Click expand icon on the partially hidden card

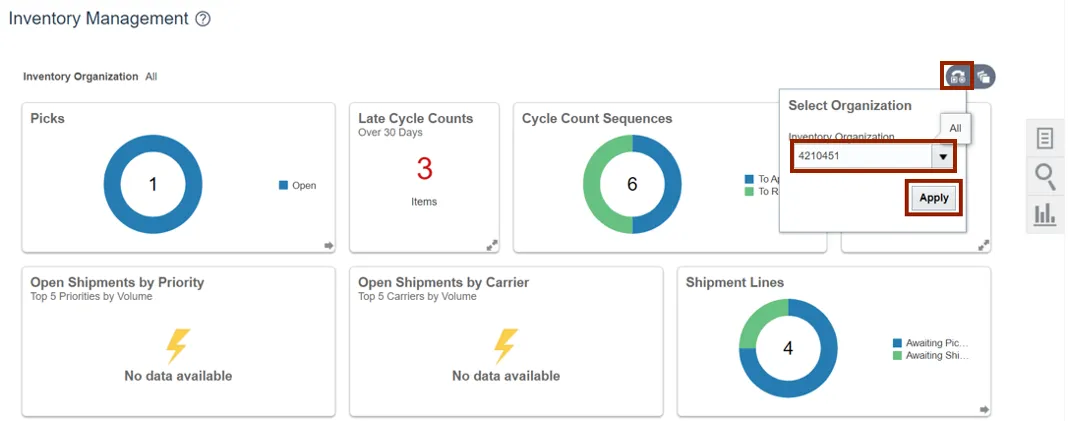[x=983, y=245]
